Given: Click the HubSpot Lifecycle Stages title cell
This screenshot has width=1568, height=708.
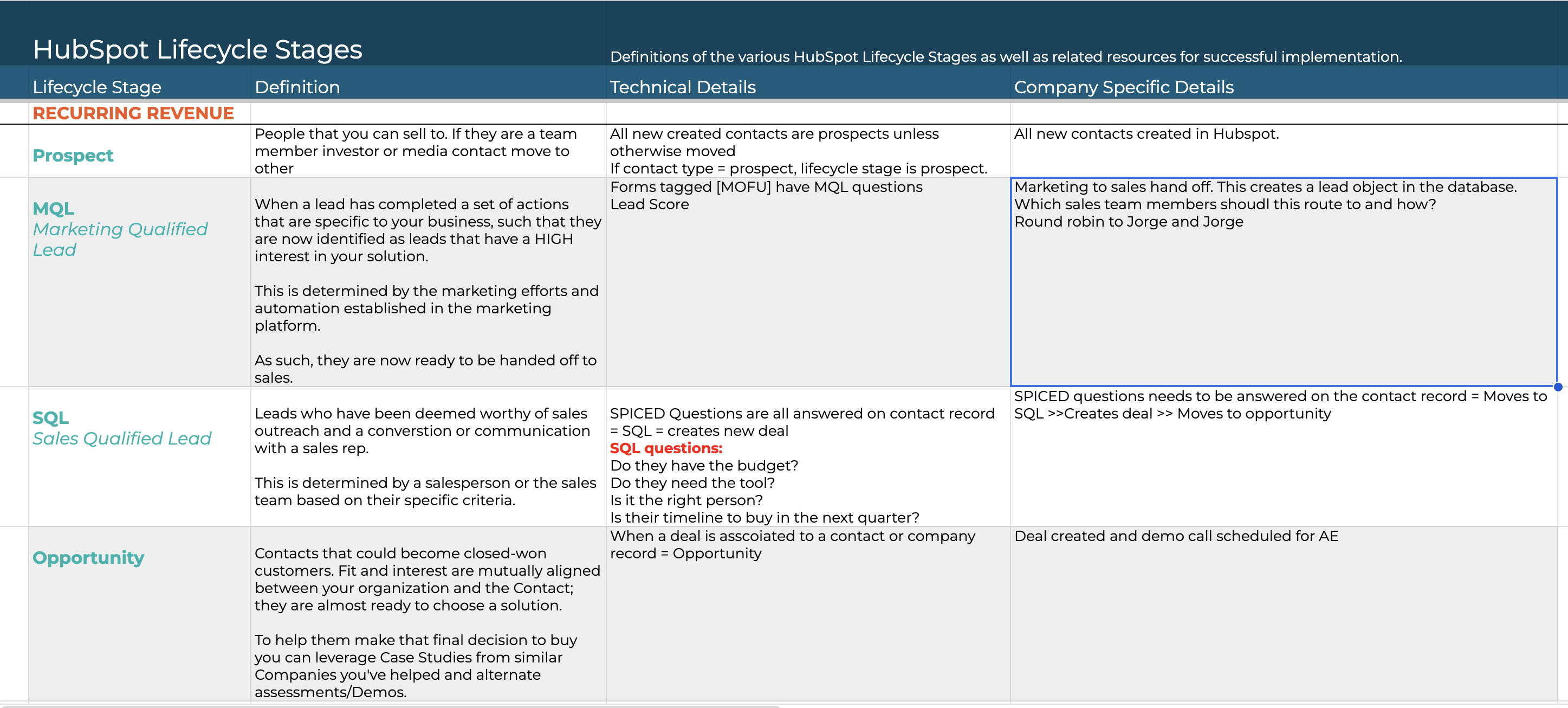Looking at the screenshot, I should [197, 49].
